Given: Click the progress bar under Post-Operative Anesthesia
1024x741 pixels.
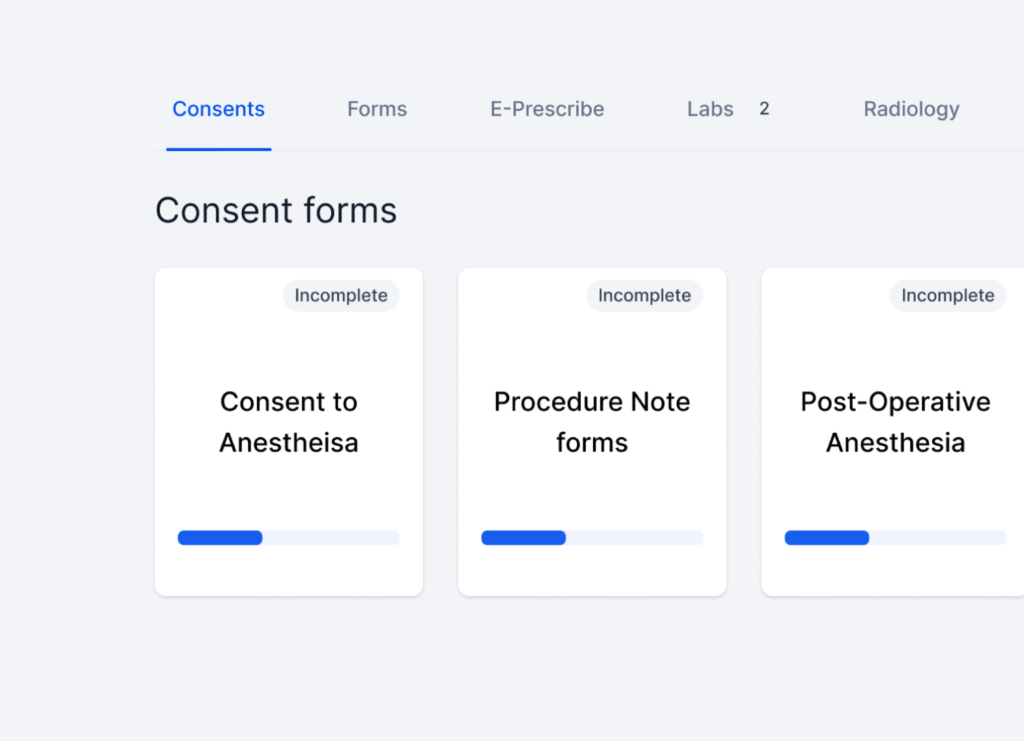Looking at the screenshot, I should [x=893, y=537].
